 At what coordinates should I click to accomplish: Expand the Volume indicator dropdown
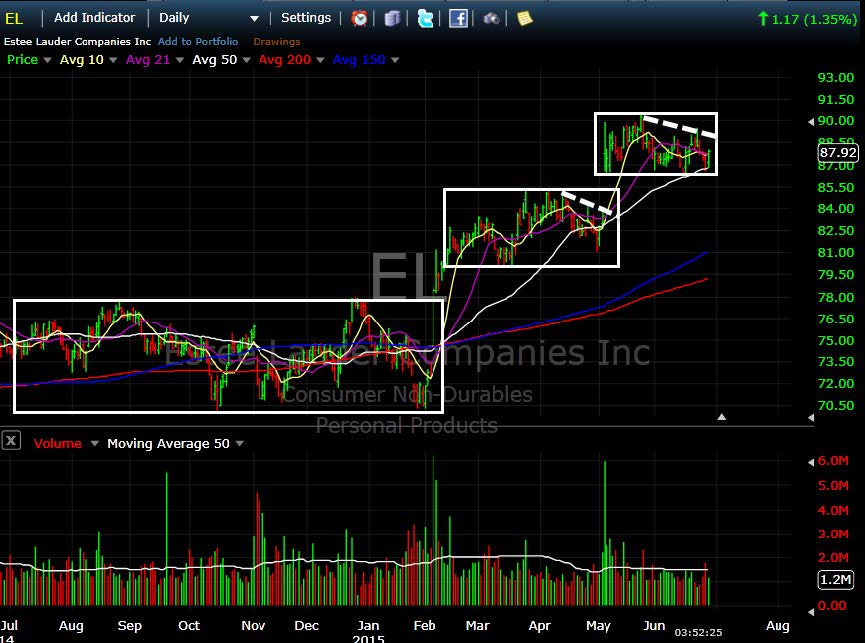(94, 443)
